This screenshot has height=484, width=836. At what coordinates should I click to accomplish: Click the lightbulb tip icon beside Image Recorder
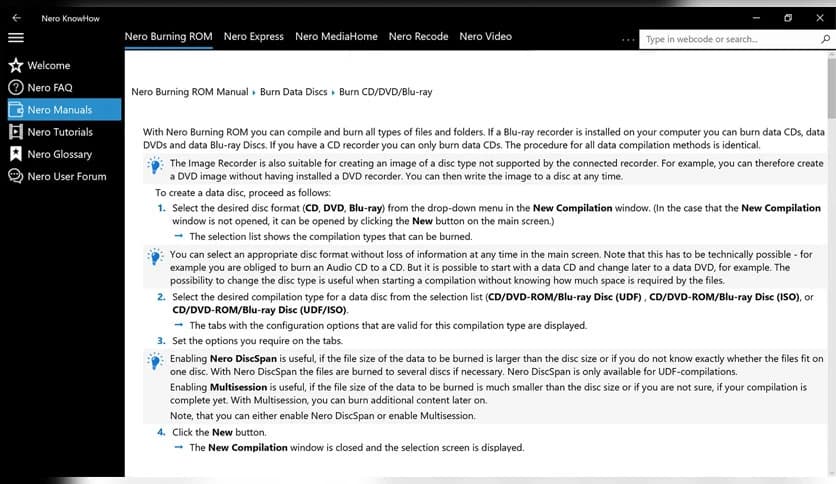coord(155,165)
